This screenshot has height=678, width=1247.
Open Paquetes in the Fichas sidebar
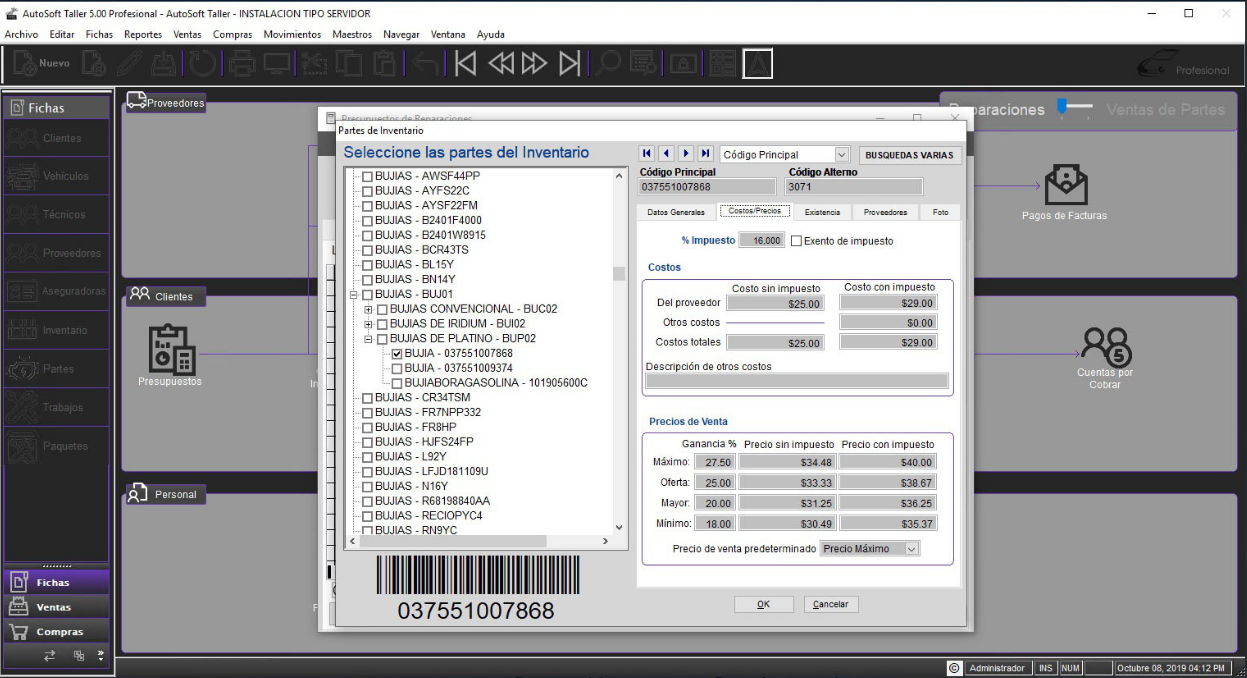click(57, 446)
